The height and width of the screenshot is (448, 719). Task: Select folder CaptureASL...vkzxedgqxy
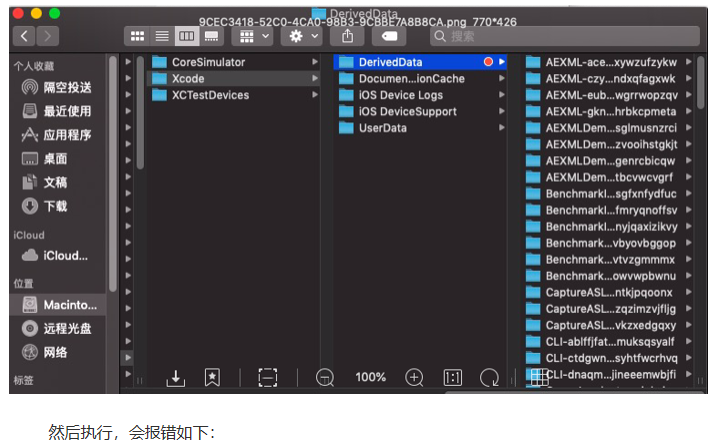tap(608, 326)
